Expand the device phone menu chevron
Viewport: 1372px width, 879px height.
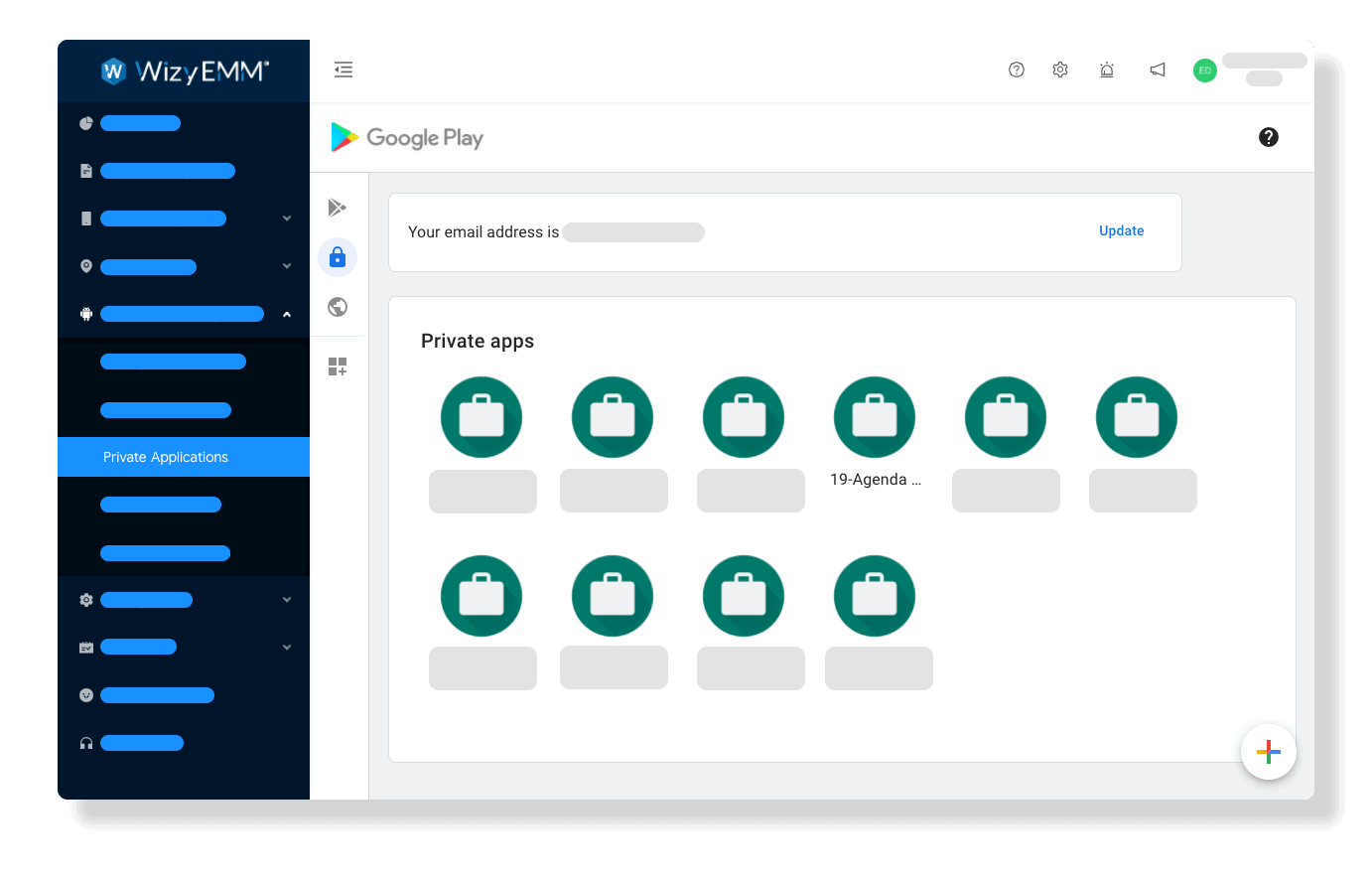[x=287, y=219]
